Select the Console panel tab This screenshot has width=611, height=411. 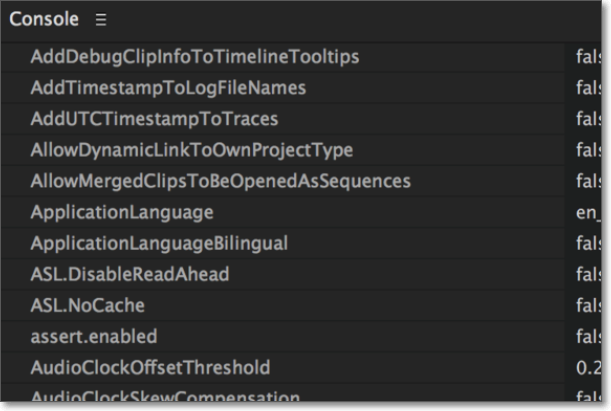pos(44,20)
